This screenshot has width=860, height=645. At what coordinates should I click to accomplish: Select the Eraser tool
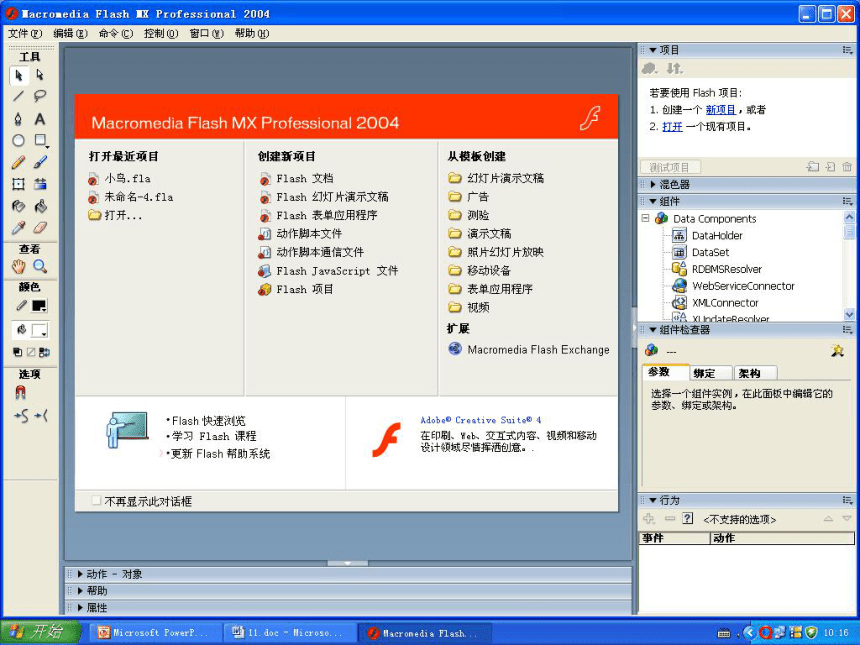click(40, 228)
